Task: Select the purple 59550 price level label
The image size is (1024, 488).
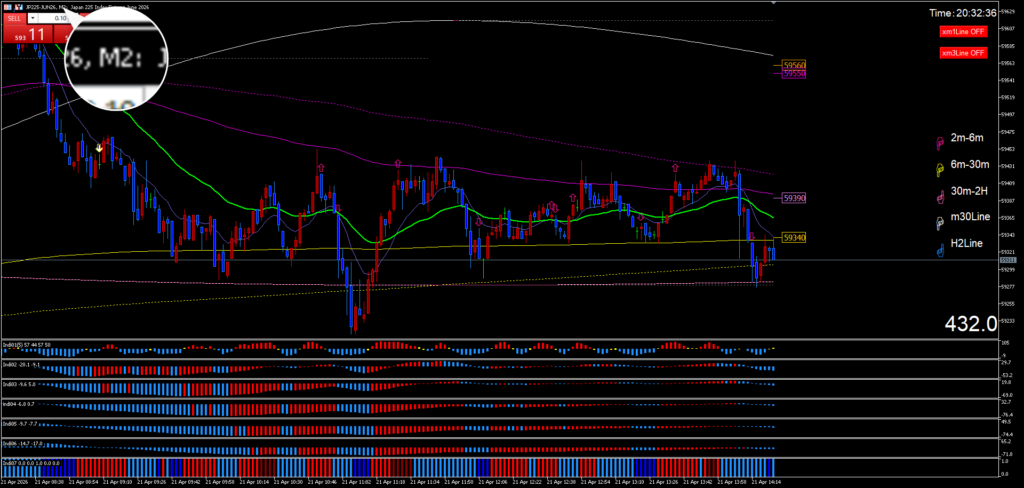Action: click(794, 74)
